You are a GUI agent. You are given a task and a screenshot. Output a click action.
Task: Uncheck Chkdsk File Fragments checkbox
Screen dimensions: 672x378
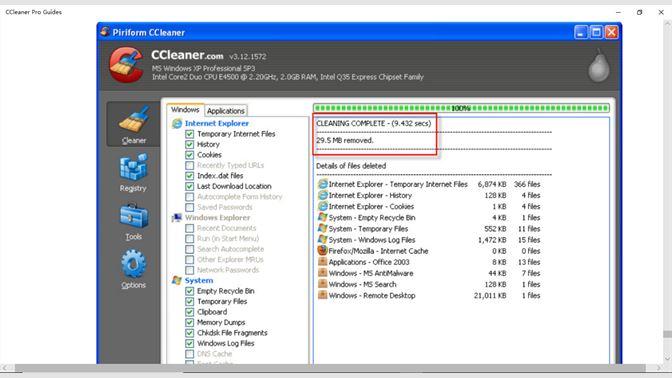pos(189,333)
